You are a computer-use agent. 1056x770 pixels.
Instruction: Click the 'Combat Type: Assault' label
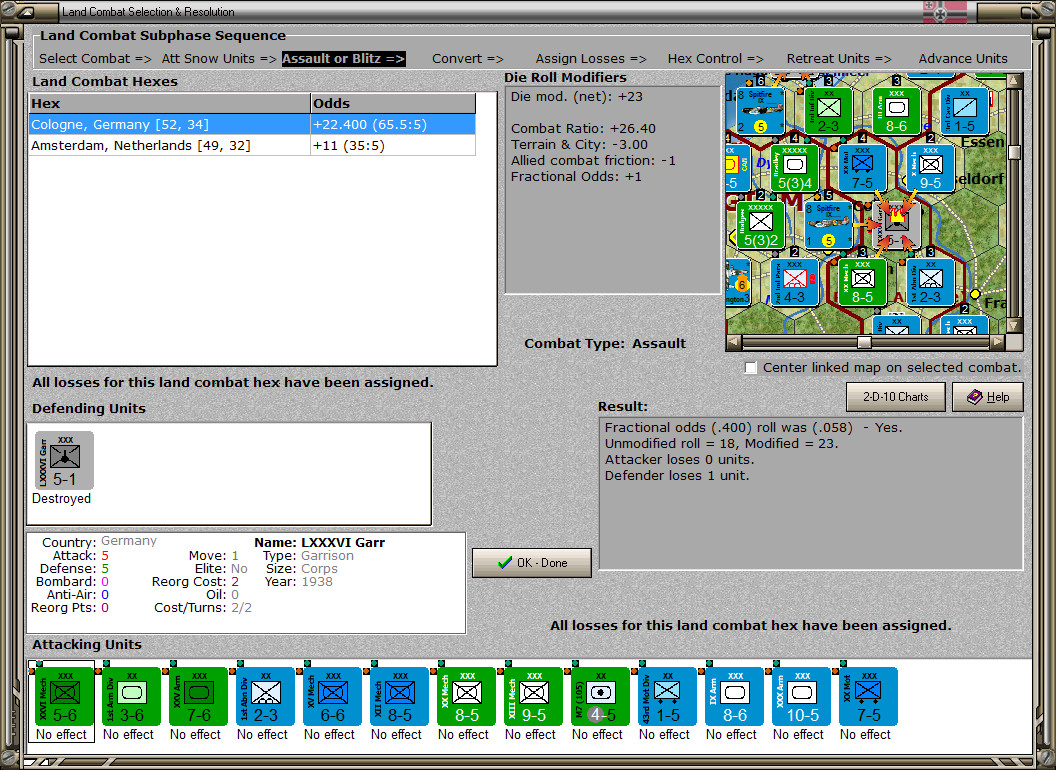click(x=605, y=344)
